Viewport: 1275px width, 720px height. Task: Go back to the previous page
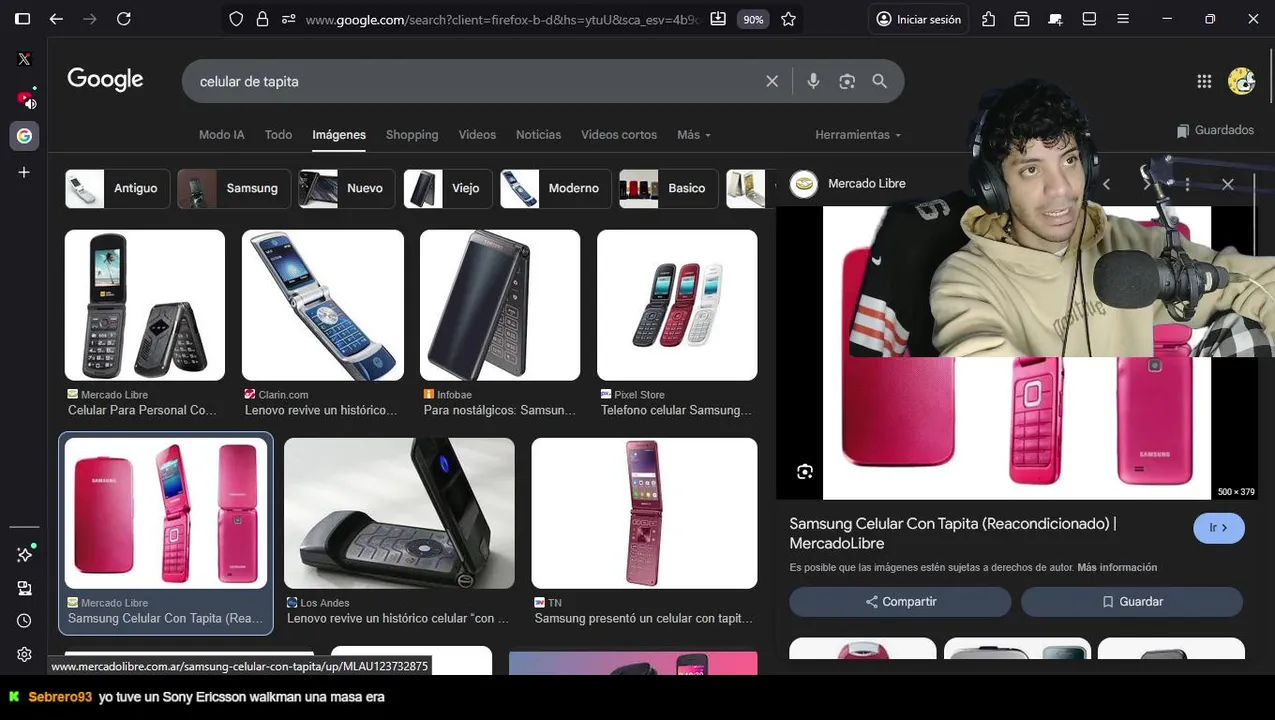click(x=56, y=19)
